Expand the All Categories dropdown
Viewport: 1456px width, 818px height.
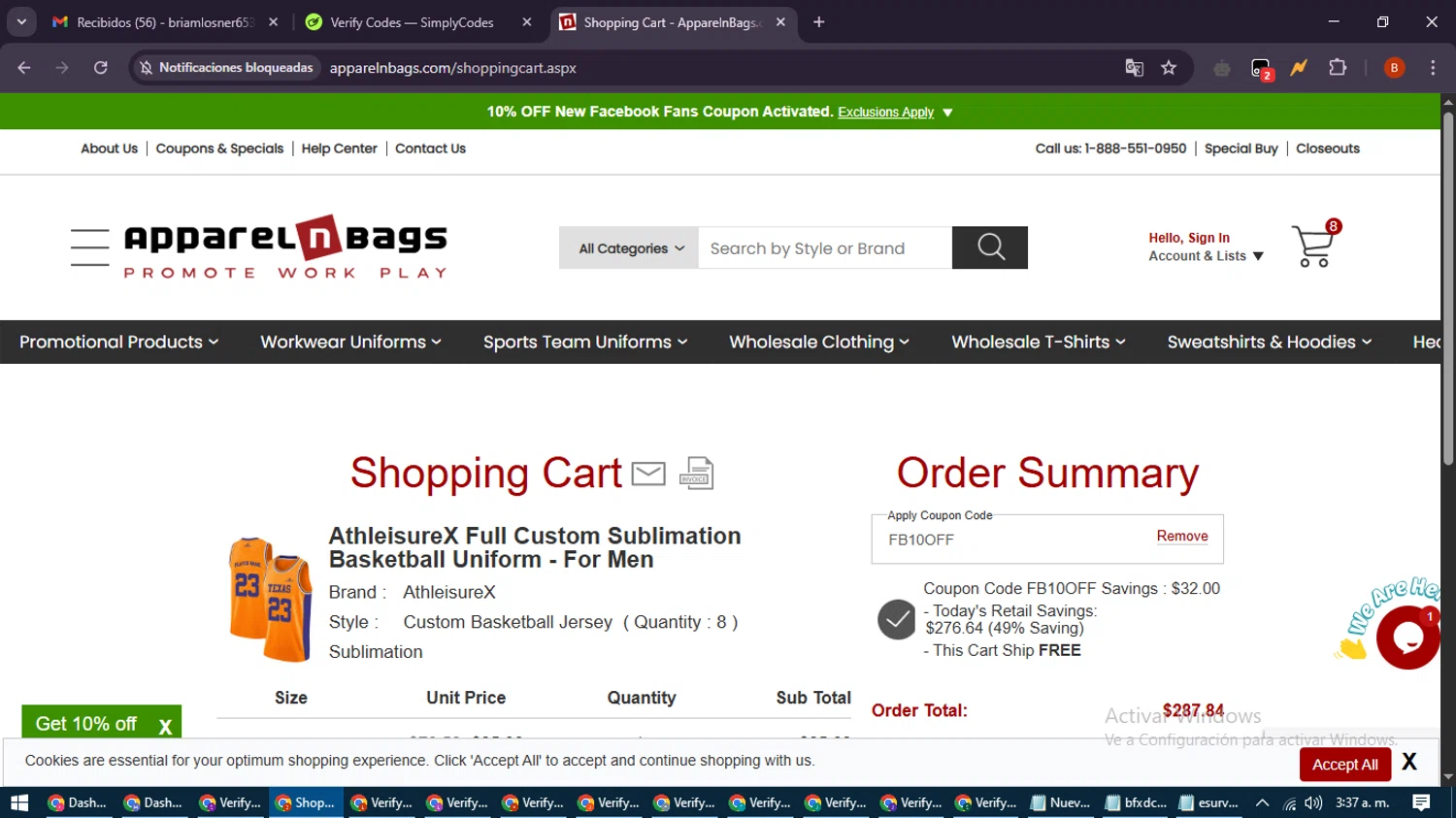[x=629, y=248]
